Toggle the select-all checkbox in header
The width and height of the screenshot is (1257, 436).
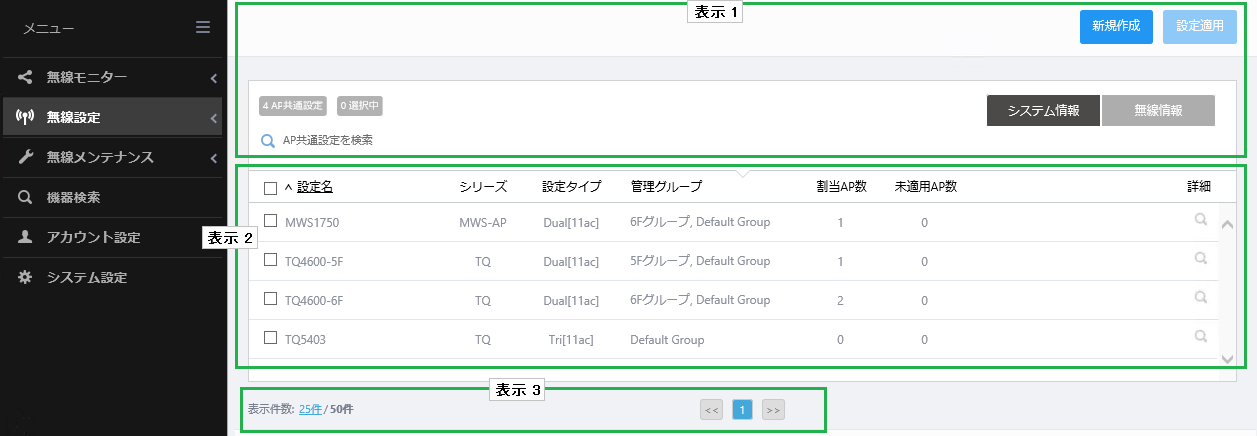pyautogui.click(x=270, y=187)
